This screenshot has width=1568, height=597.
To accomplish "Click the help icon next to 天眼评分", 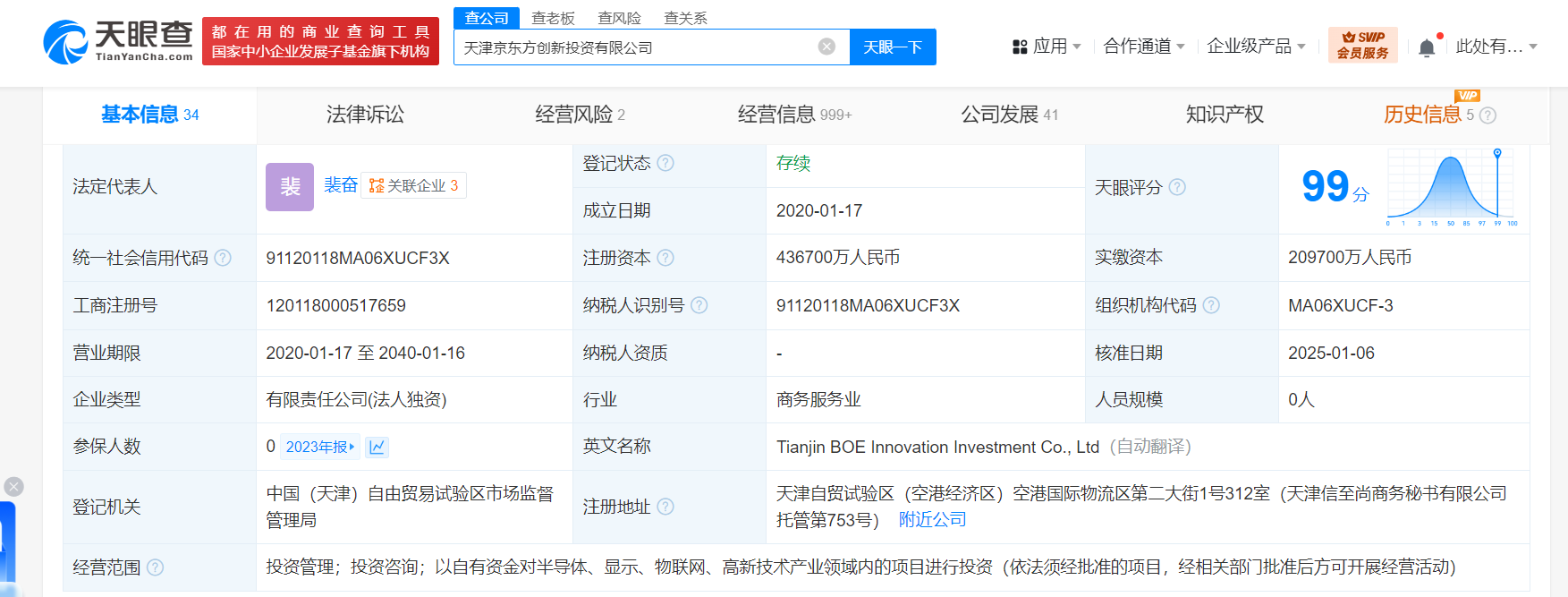I will pyautogui.click(x=1177, y=187).
